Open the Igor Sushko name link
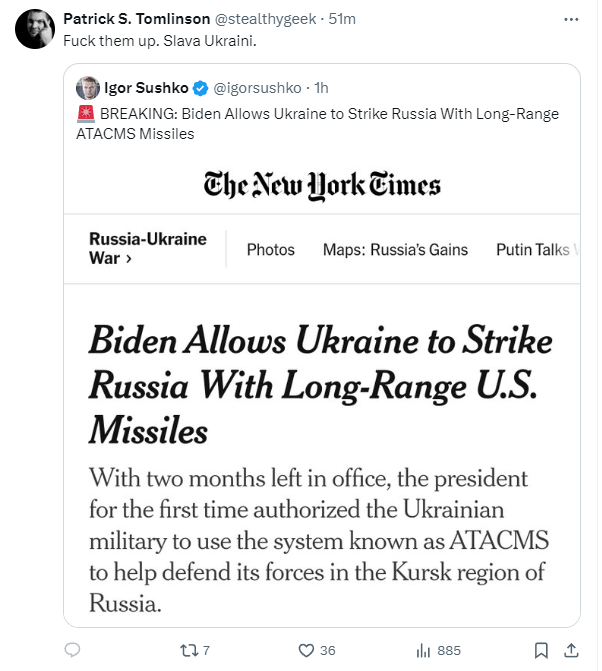Viewport: 602px width, 671px height. (146, 88)
